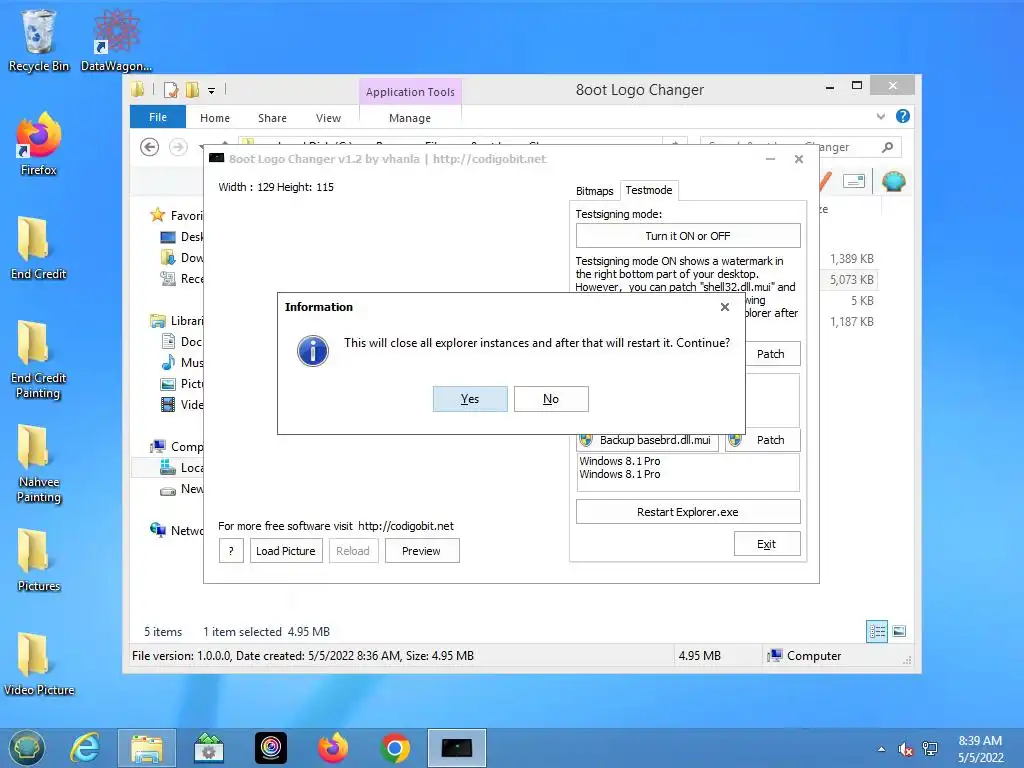The width and height of the screenshot is (1024, 768).
Task: Click the Patch button beside Backup basebrd.dll.mui
Action: click(x=763, y=440)
